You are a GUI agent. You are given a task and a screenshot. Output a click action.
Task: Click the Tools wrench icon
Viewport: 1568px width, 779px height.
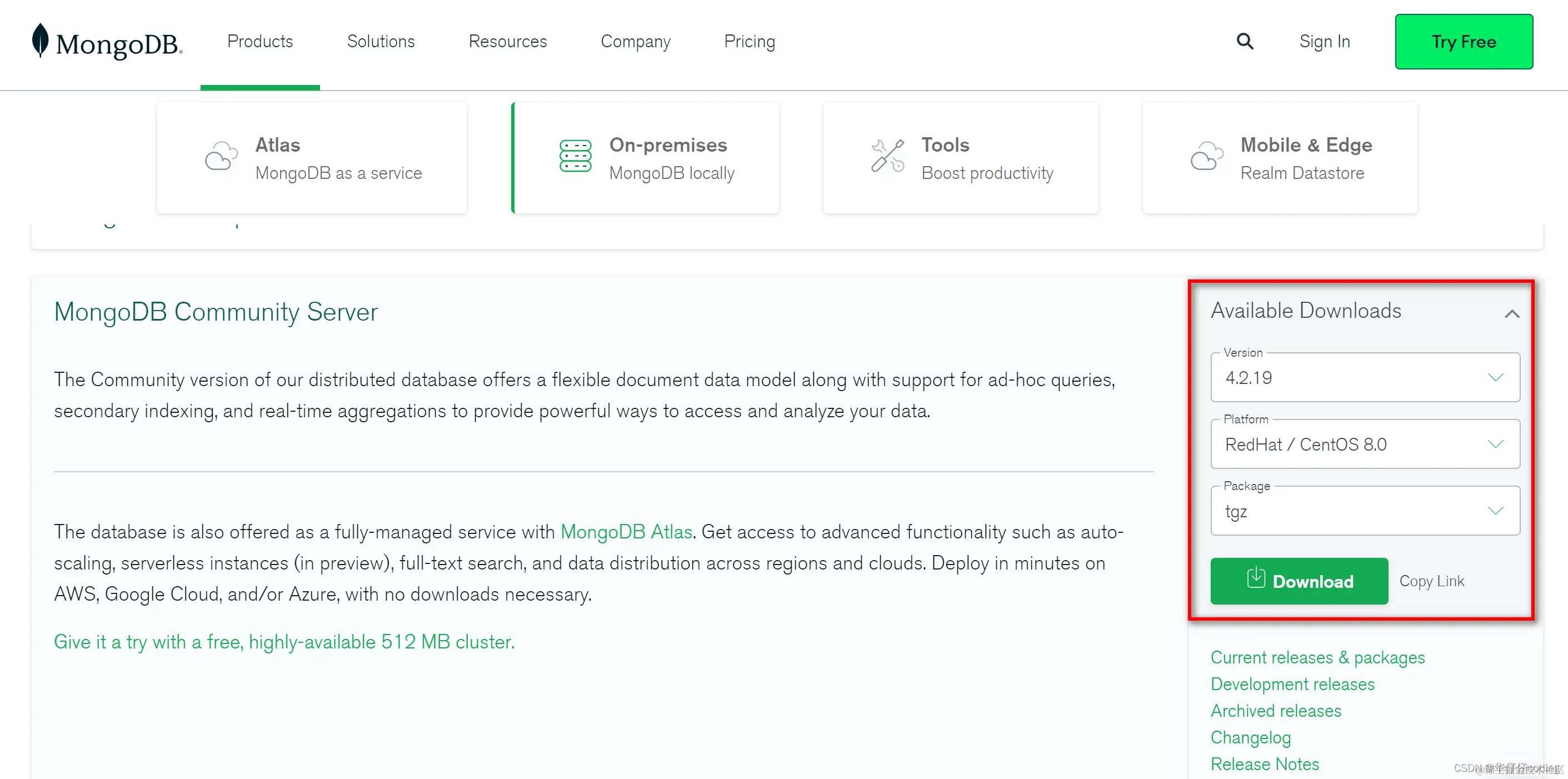click(887, 156)
